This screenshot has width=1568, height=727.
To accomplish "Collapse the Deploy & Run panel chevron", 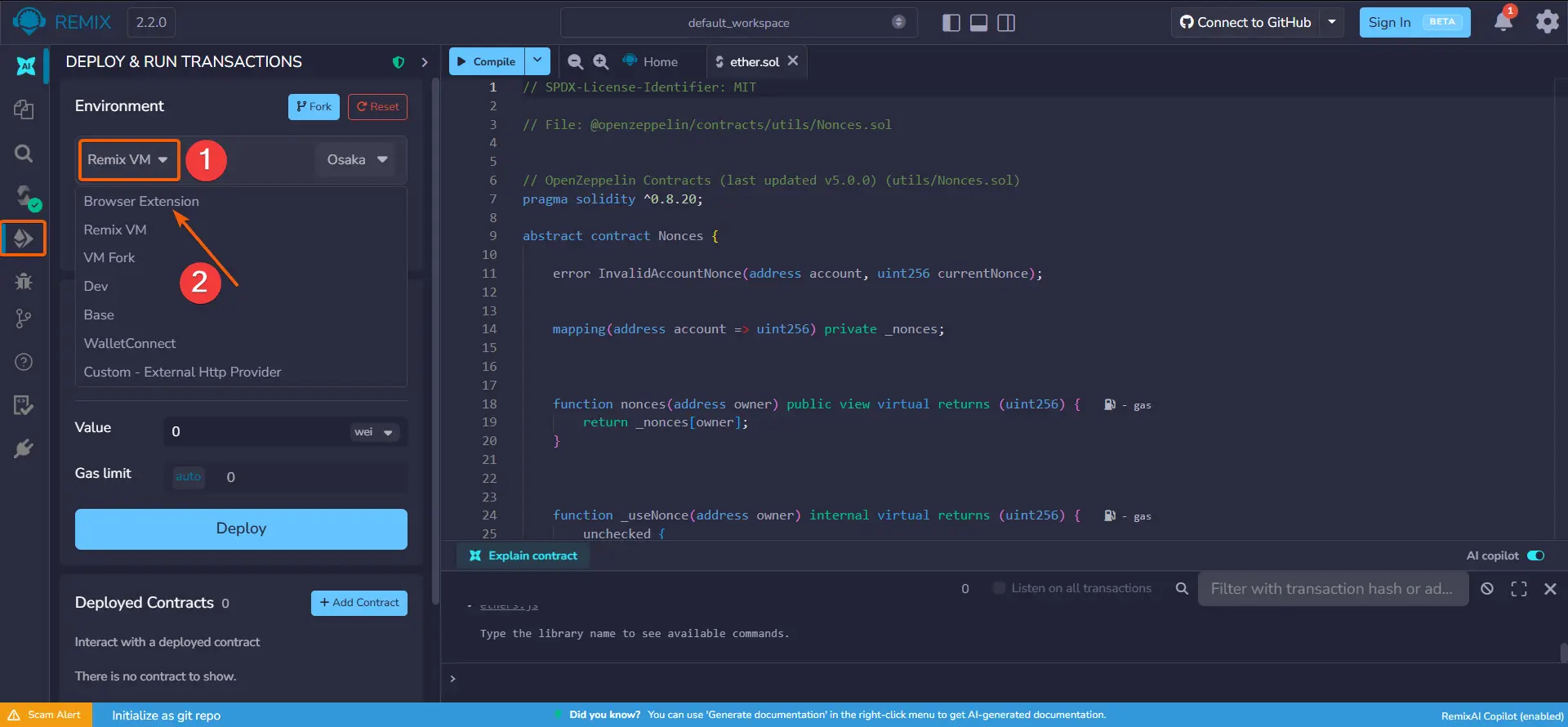I will tap(424, 62).
